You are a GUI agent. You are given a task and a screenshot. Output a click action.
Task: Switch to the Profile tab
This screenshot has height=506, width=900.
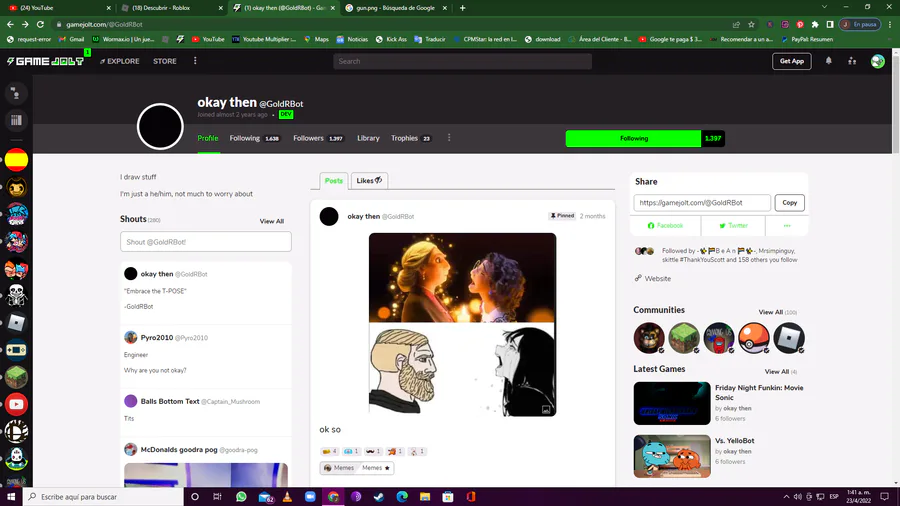pos(208,138)
